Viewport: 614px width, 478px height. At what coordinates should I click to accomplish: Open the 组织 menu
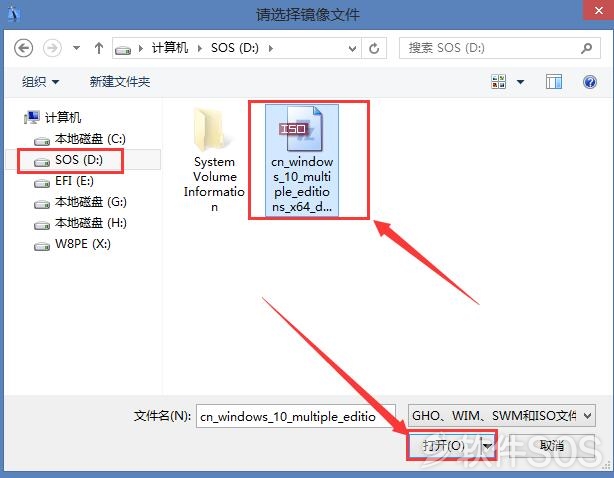[40, 82]
